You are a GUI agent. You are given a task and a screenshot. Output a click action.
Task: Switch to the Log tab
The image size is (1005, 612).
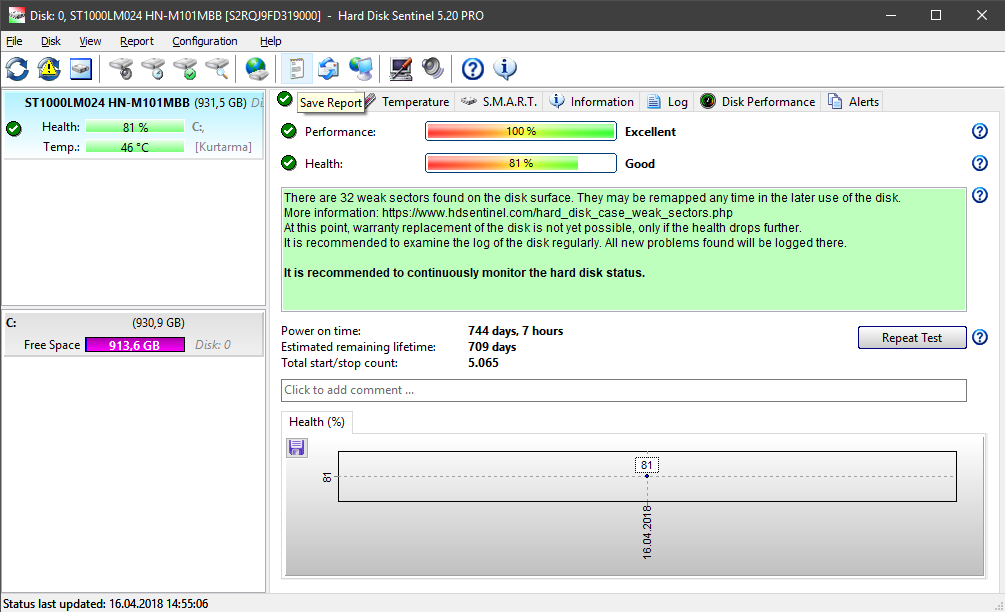click(667, 102)
